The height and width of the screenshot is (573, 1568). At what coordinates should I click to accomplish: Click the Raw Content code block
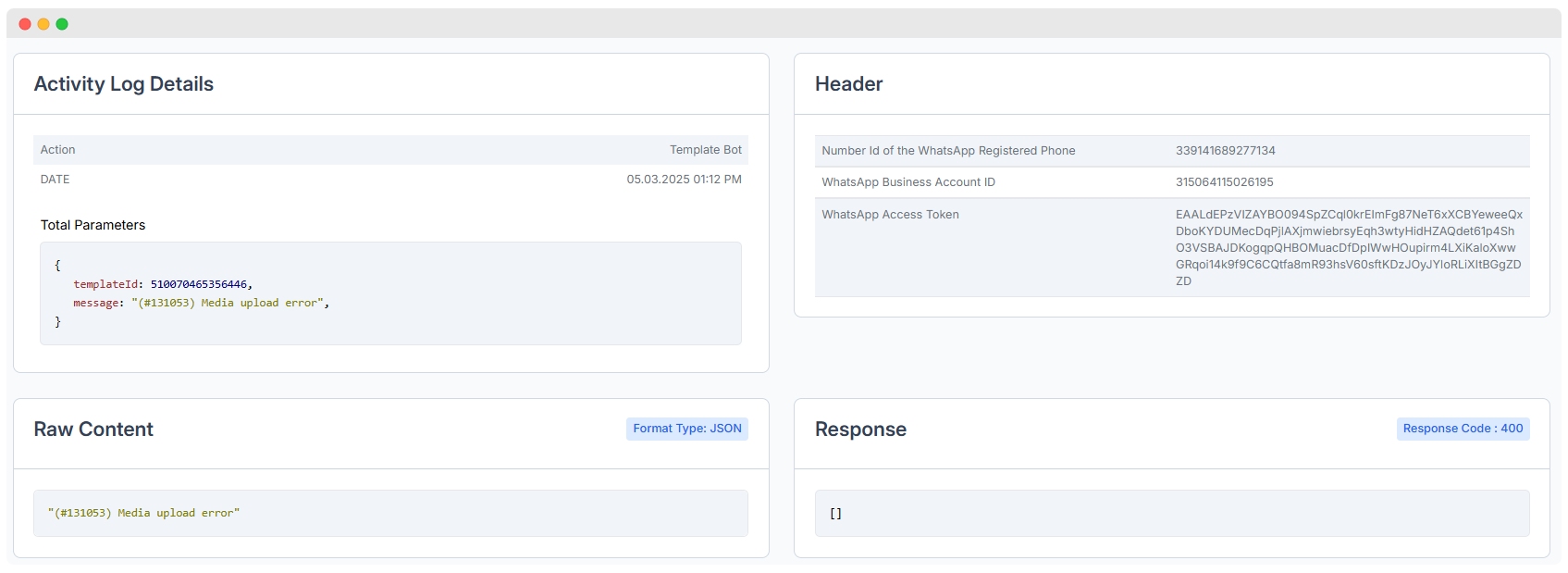click(390, 513)
